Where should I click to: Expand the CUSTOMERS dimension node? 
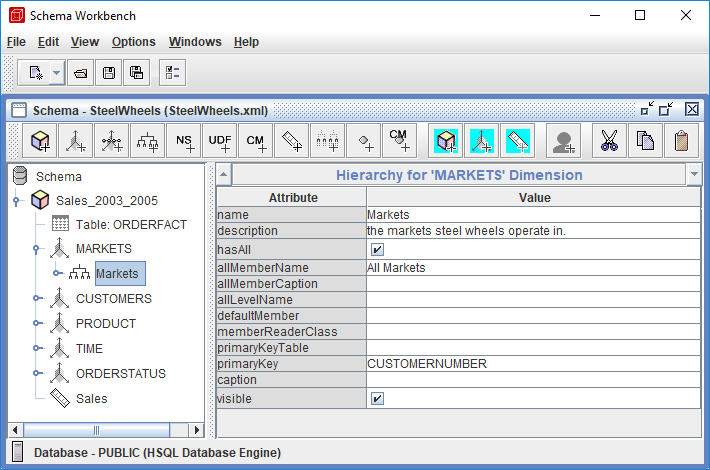[x=37, y=298]
